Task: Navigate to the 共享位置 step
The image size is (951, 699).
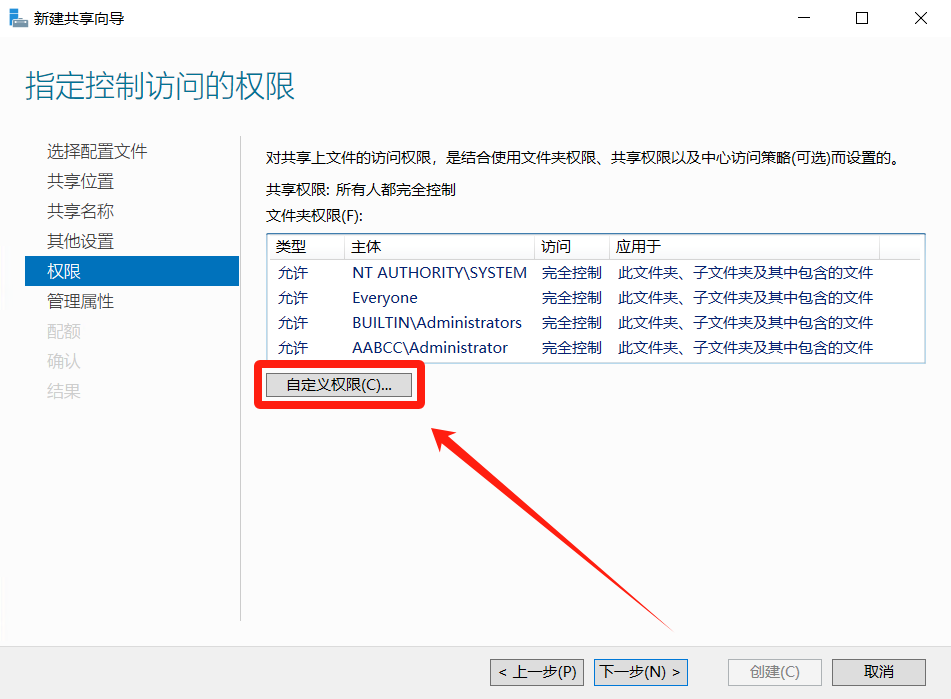Action: coord(80,181)
